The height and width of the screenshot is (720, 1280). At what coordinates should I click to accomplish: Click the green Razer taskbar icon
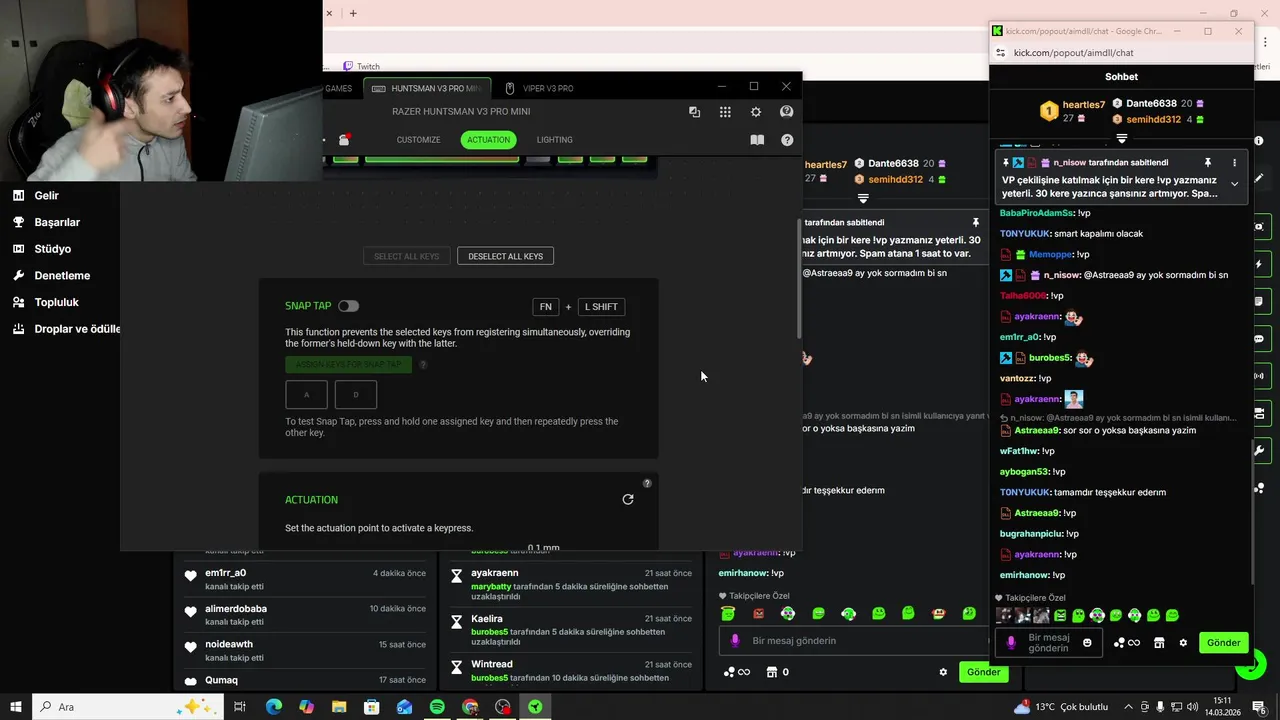[535, 707]
